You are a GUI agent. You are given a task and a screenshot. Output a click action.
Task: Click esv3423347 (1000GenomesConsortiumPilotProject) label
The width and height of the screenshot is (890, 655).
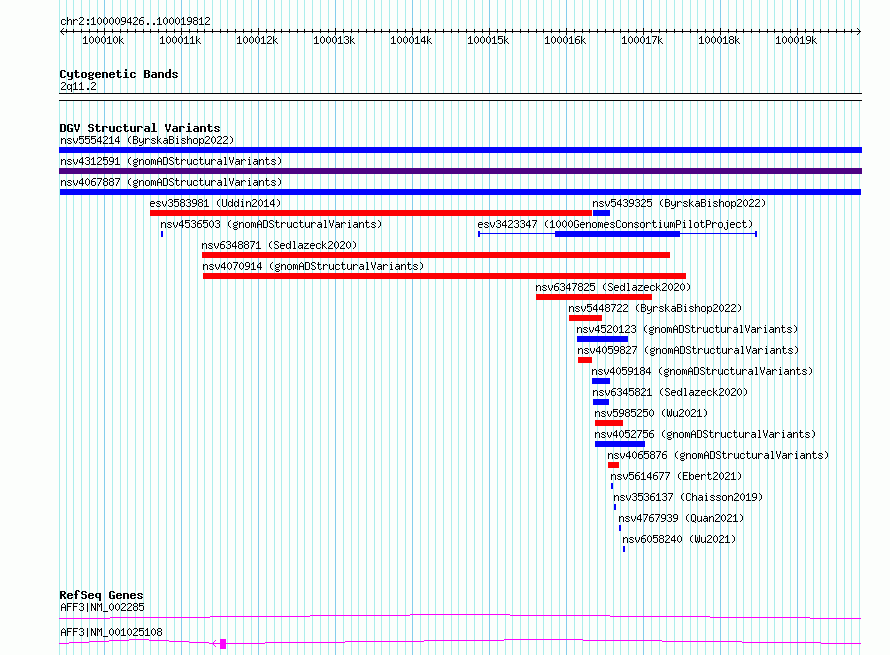tap(615, 224)
